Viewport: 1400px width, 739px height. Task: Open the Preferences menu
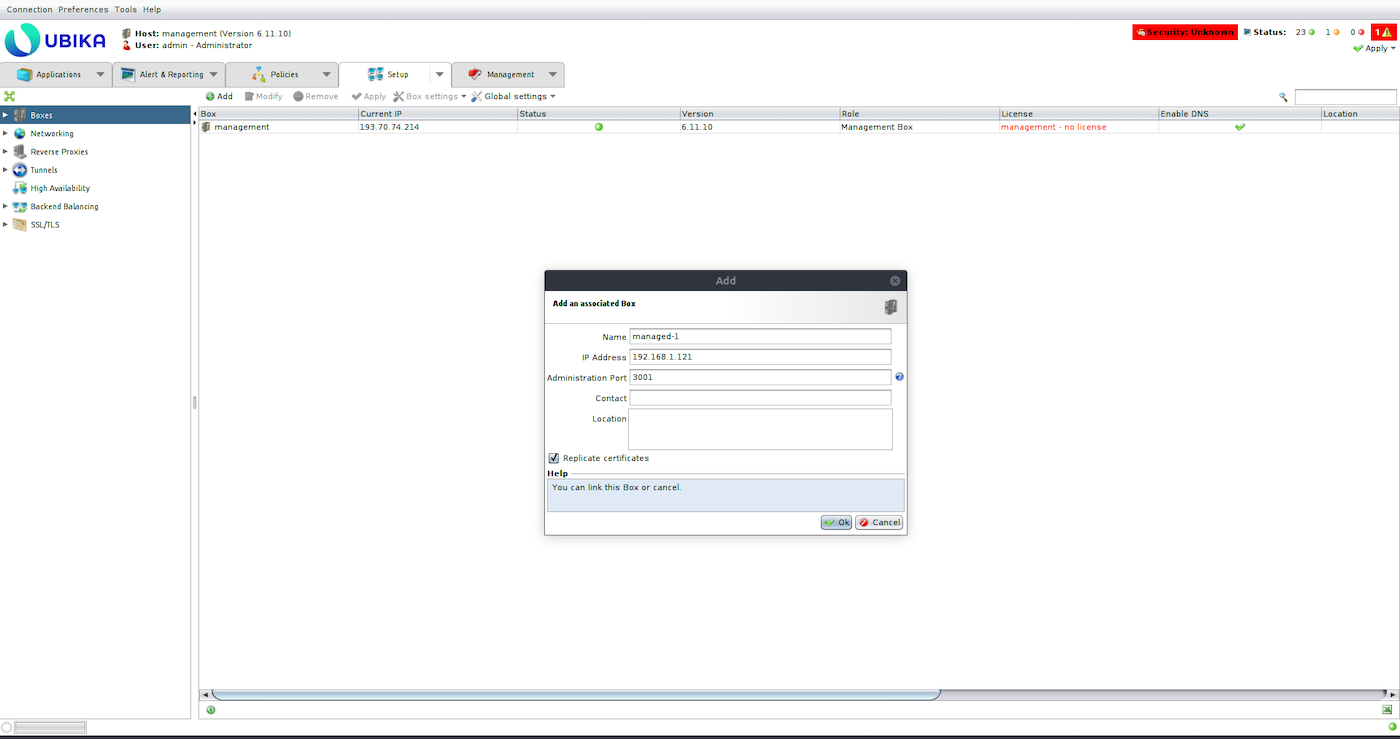click(83, 9)
